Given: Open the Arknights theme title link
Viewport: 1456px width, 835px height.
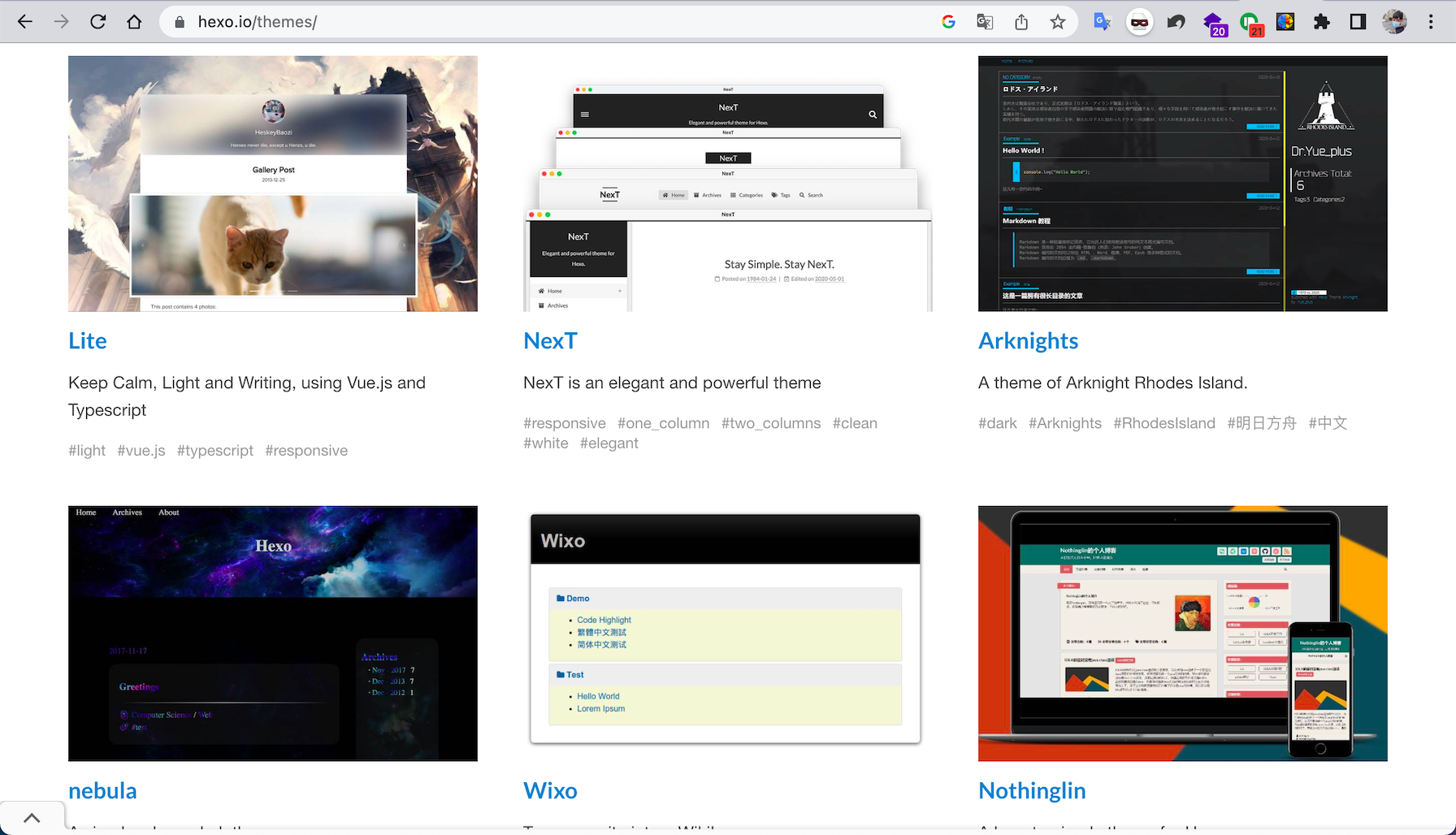Looking at the screenshot, I should tap(1028, 341).
